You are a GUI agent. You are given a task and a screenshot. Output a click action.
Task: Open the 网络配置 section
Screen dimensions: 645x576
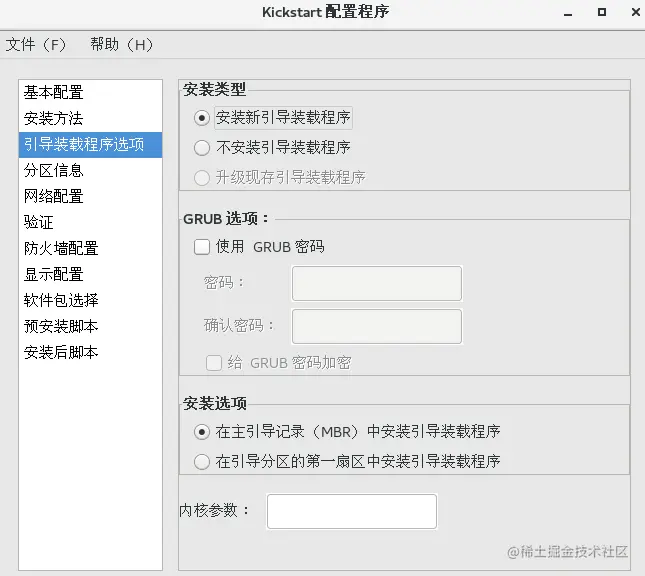click(90, 196)
